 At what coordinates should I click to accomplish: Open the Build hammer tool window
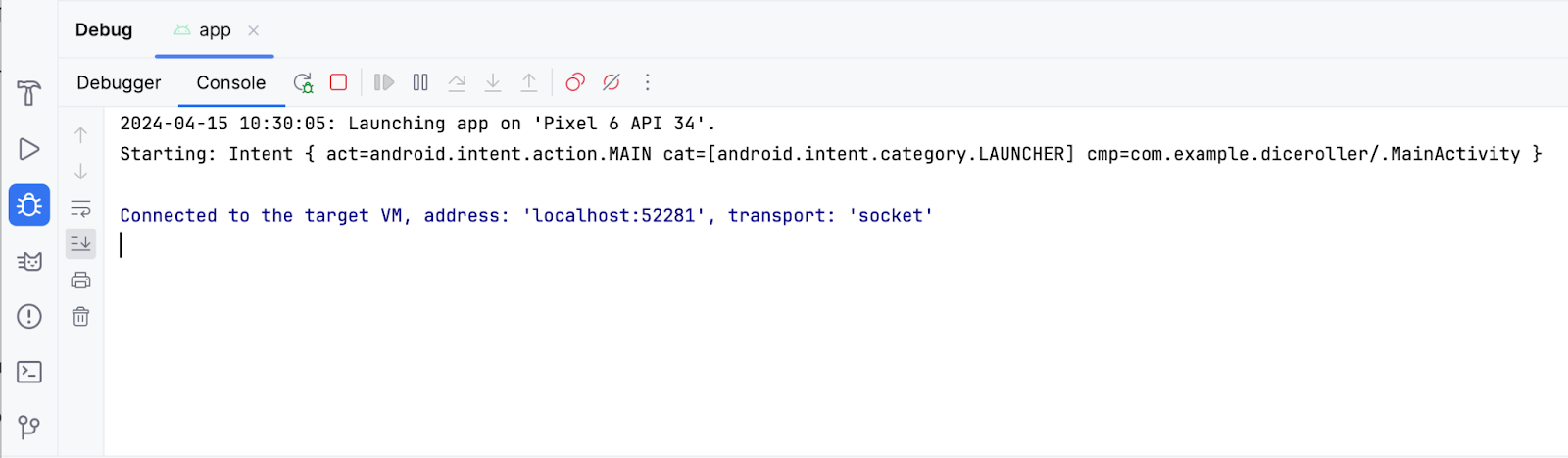[28, 94]
